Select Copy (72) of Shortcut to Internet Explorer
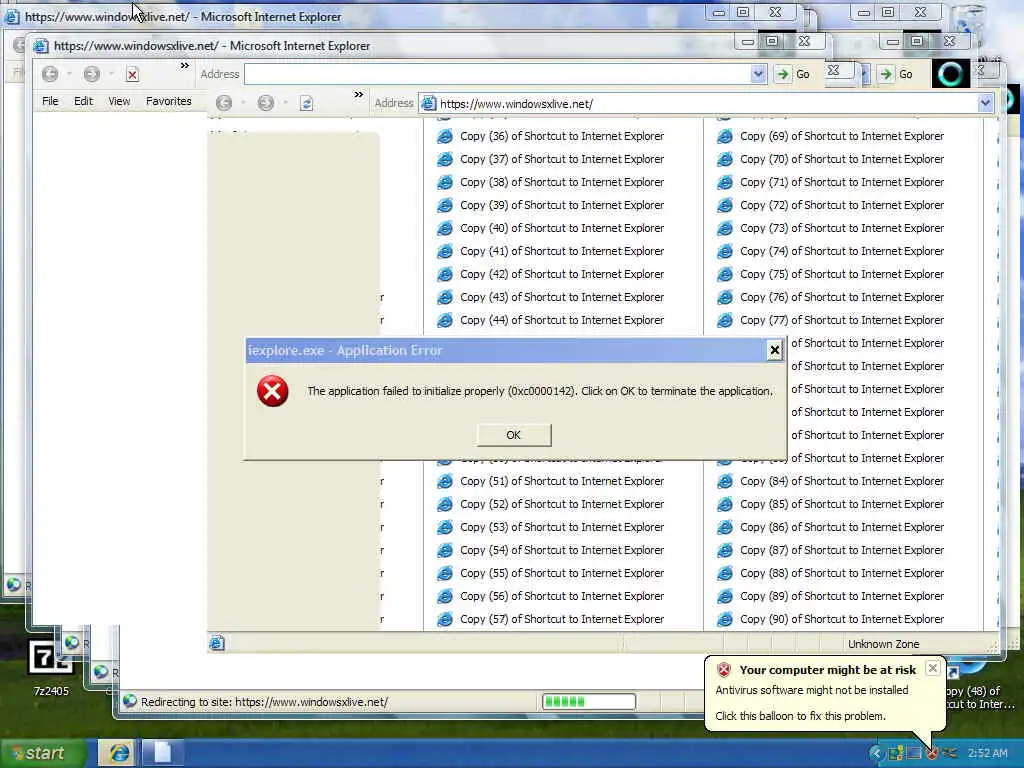The image size is (1024, 768). (x=831, y=205)
